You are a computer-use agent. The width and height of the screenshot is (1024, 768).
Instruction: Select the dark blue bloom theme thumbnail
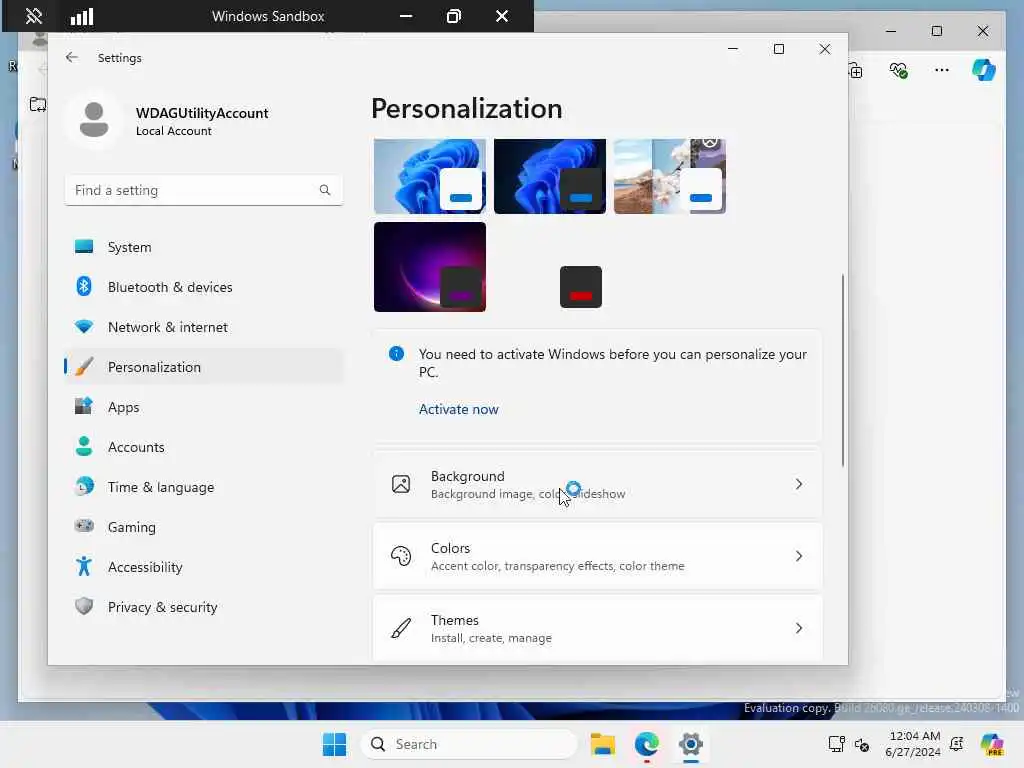550,176
